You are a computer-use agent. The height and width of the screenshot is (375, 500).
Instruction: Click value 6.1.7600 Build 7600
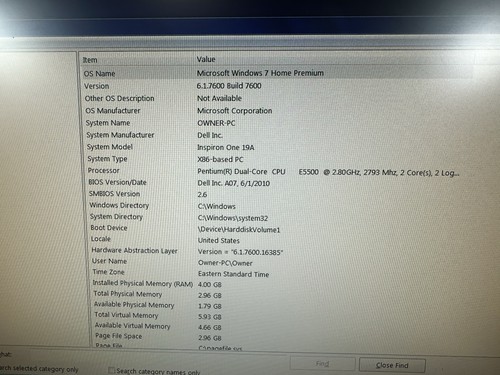point(229,86)
